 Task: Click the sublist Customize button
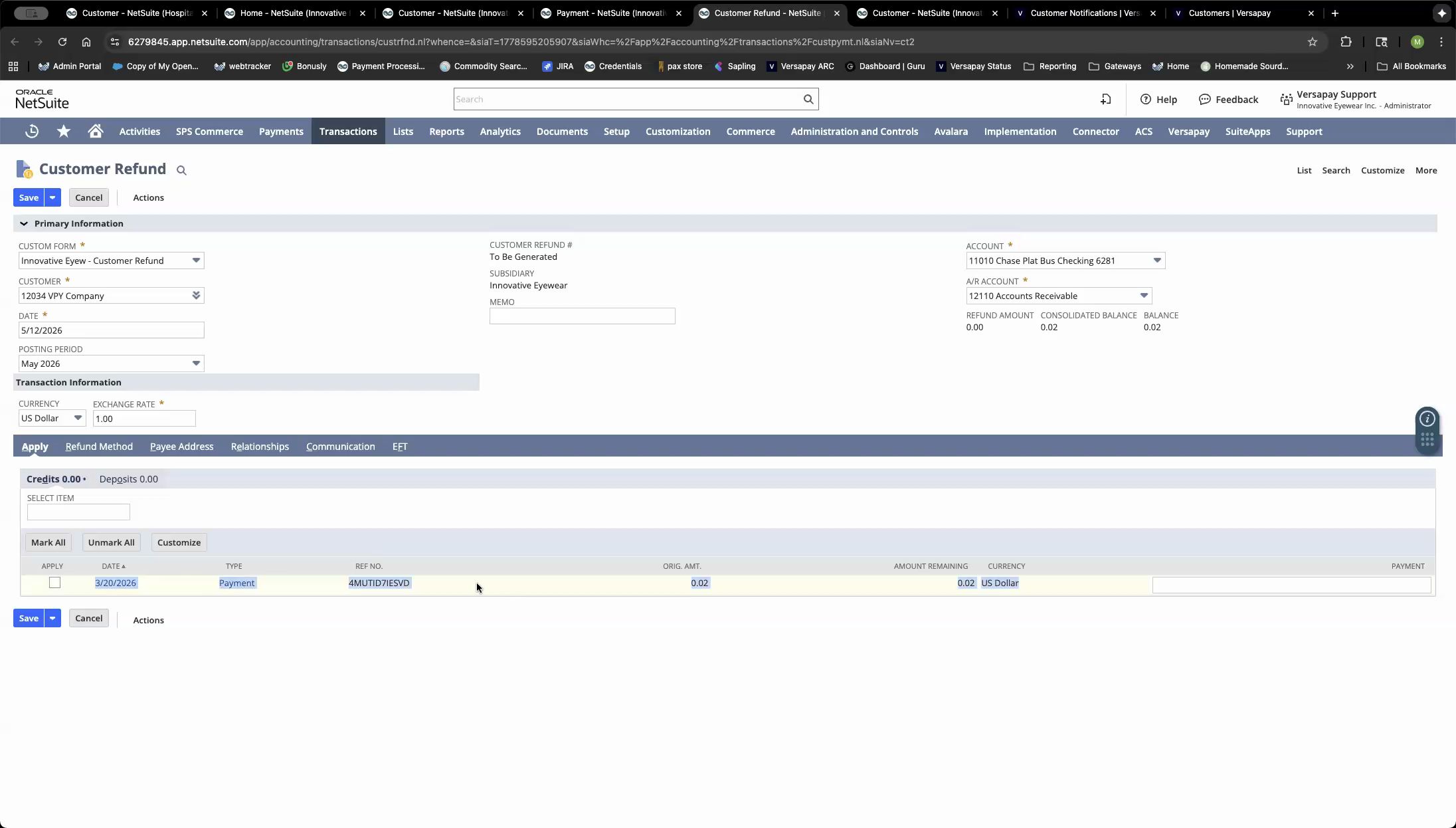(179, 542)
